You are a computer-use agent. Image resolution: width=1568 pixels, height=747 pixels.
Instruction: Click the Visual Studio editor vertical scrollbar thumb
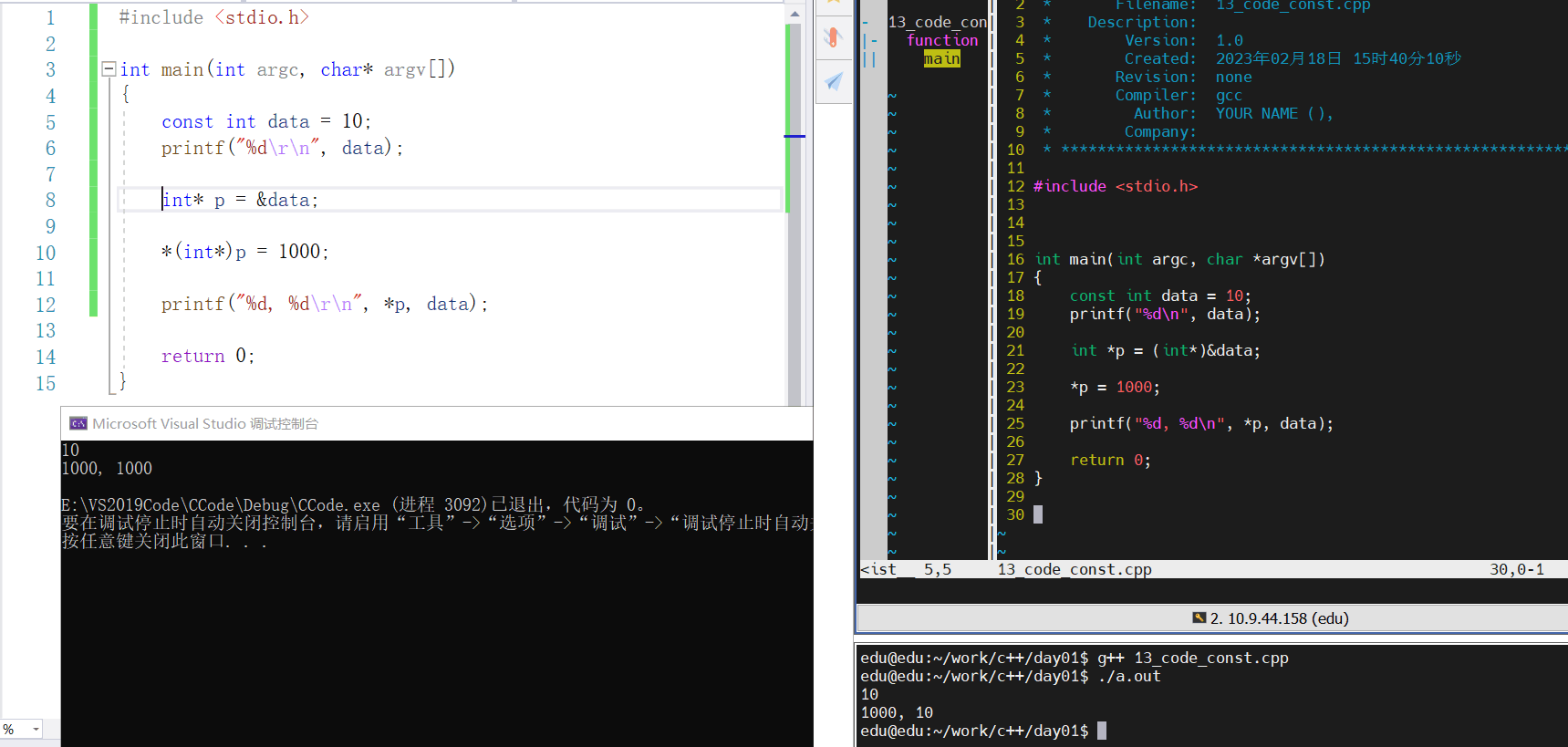click(x=794, y=214)
